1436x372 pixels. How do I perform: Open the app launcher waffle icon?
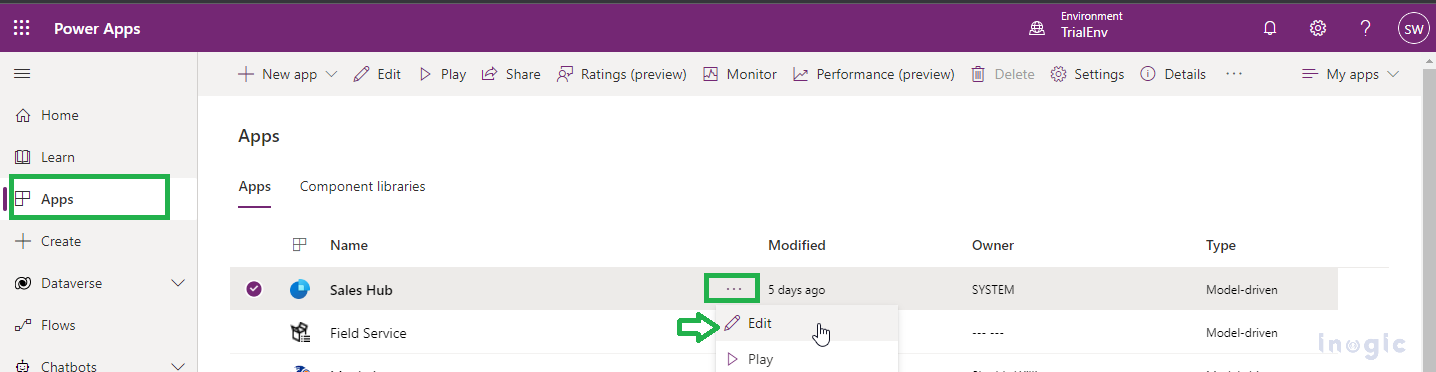22,28
